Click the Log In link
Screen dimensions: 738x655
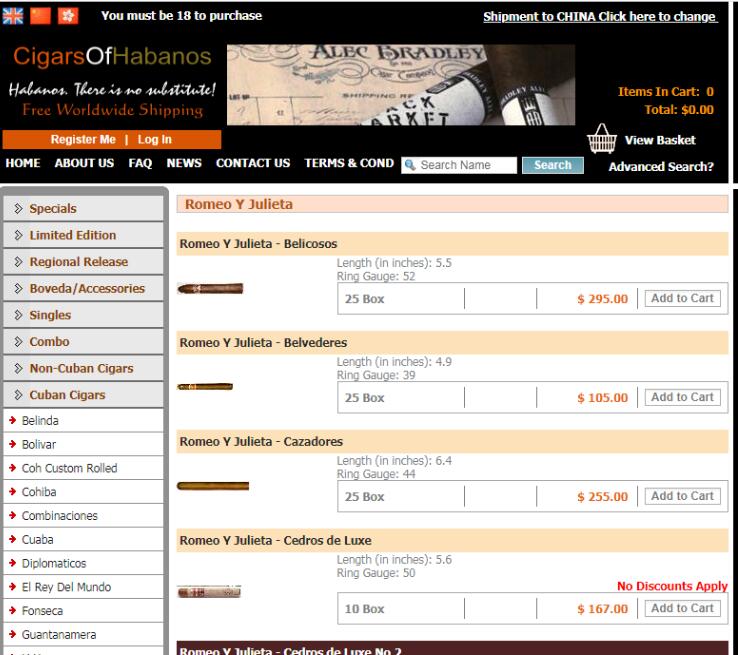point(154,140)
